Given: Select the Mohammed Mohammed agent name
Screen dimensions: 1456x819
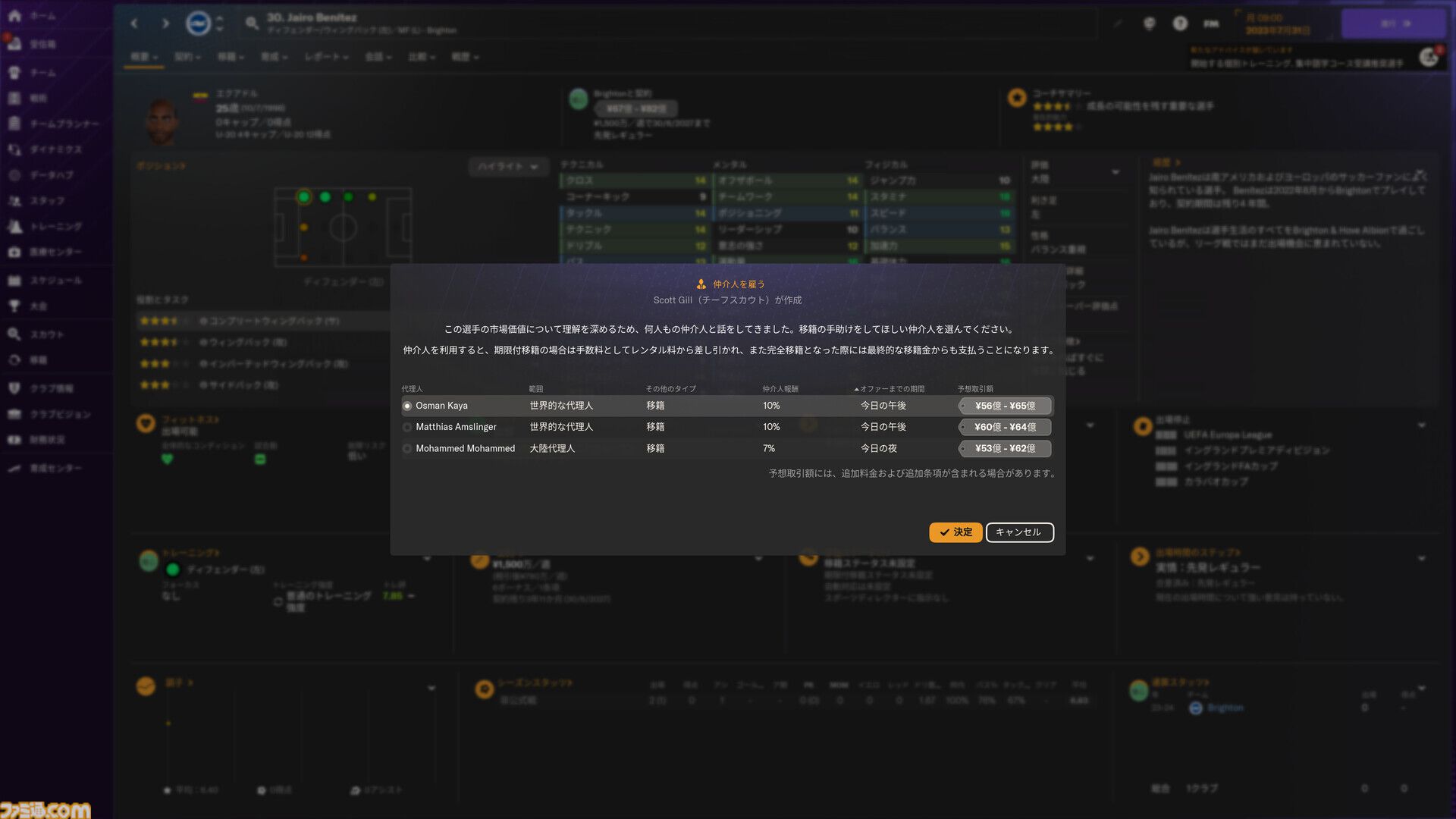Looking at the screenshot, I should click(465, 449).
